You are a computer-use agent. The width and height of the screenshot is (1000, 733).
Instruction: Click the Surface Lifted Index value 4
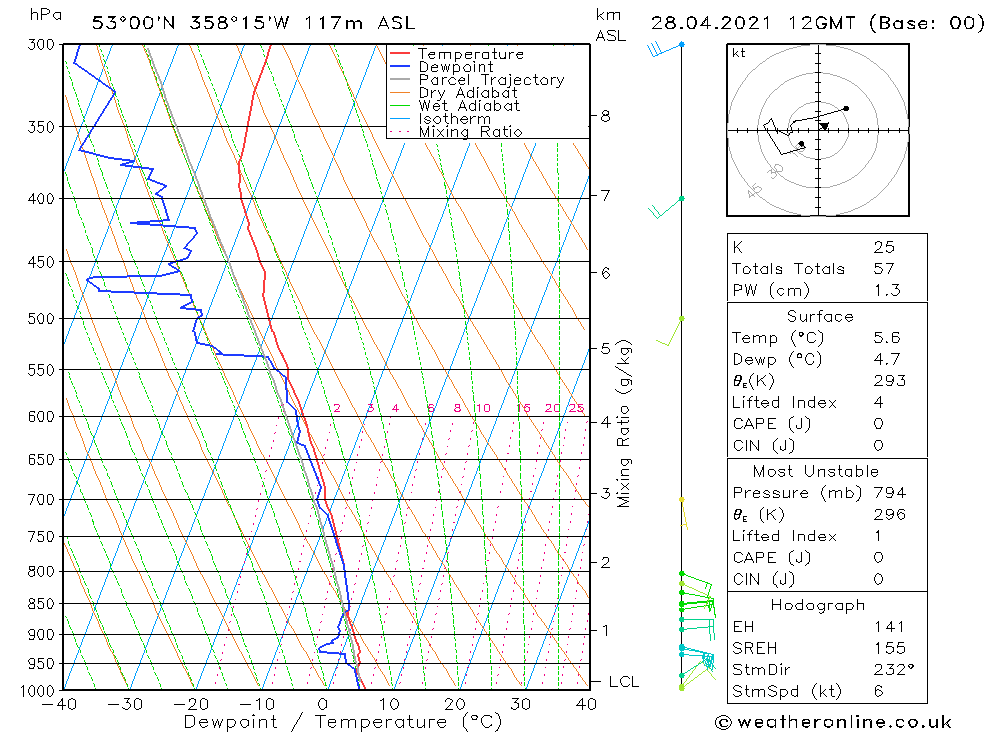point(878,403)
